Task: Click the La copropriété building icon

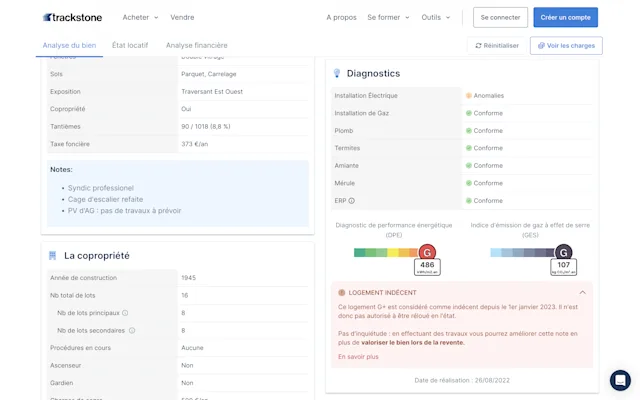Action: (53, 256)
